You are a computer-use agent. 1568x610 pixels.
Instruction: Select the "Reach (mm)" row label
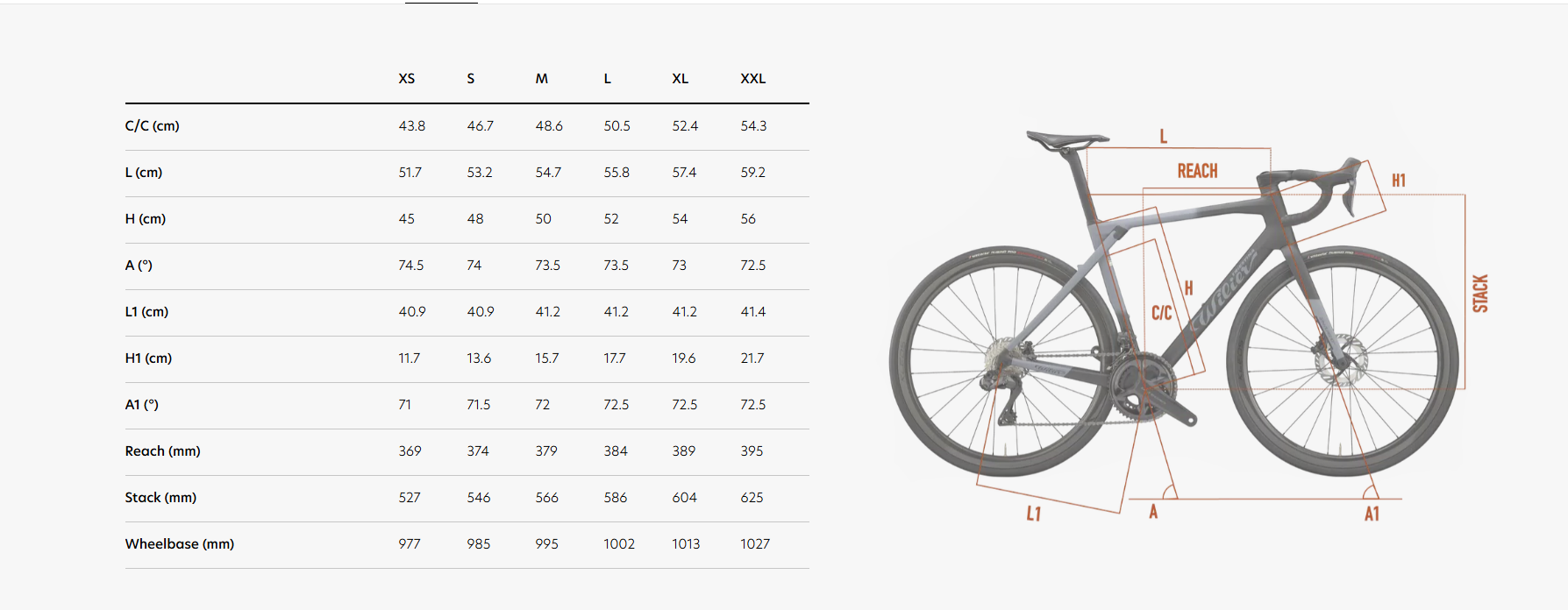pyautogui.click(x=162, y=451)
